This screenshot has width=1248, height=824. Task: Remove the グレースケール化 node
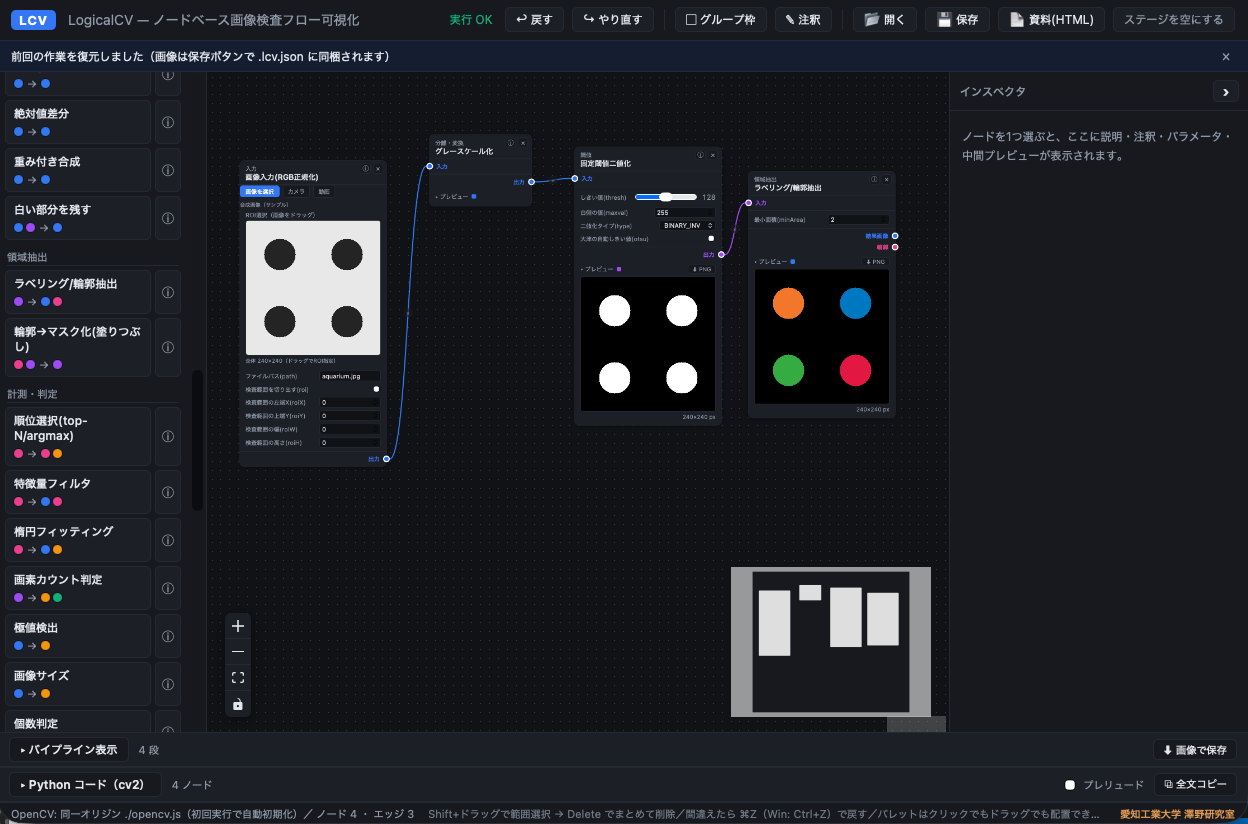[x=523, y=143]
